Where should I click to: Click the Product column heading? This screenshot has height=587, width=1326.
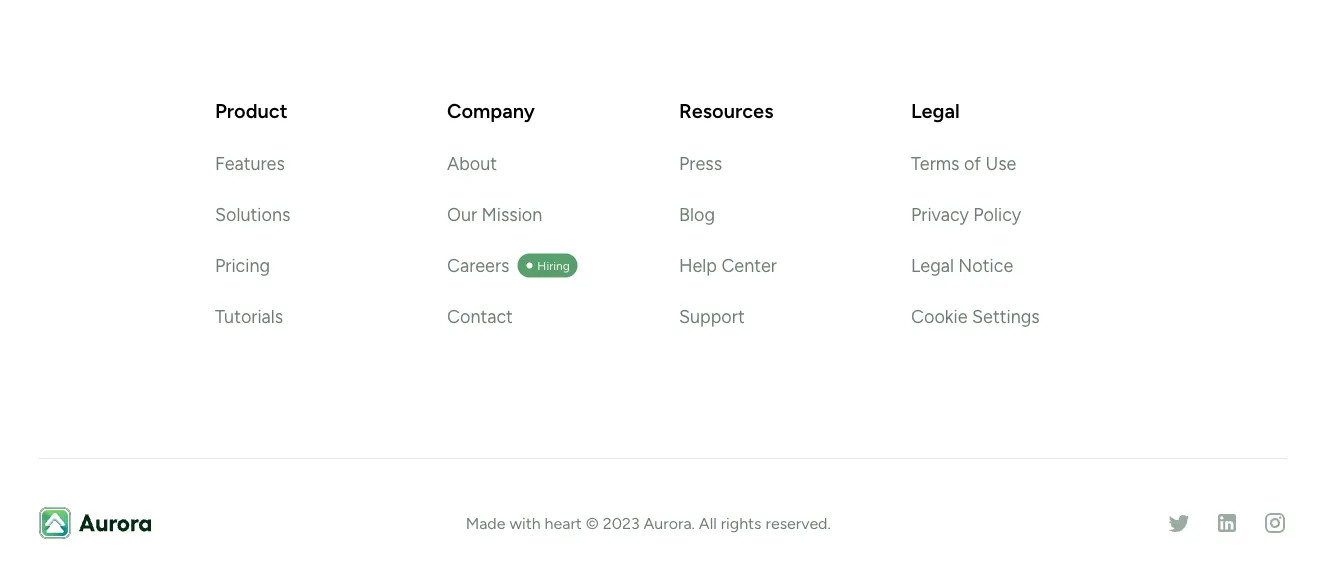tap(251, 111)
